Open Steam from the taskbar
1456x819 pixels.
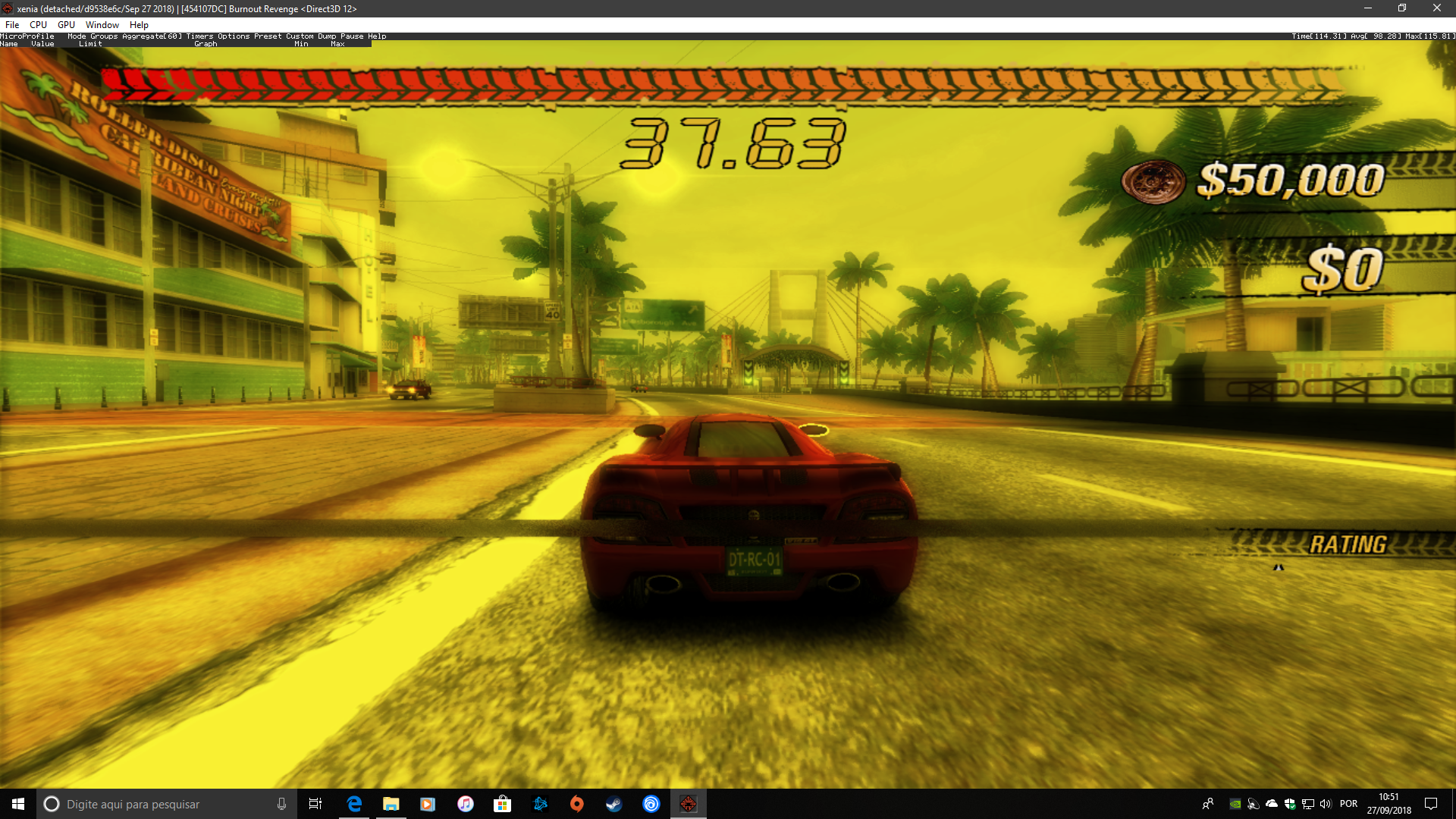coord(613,804)
